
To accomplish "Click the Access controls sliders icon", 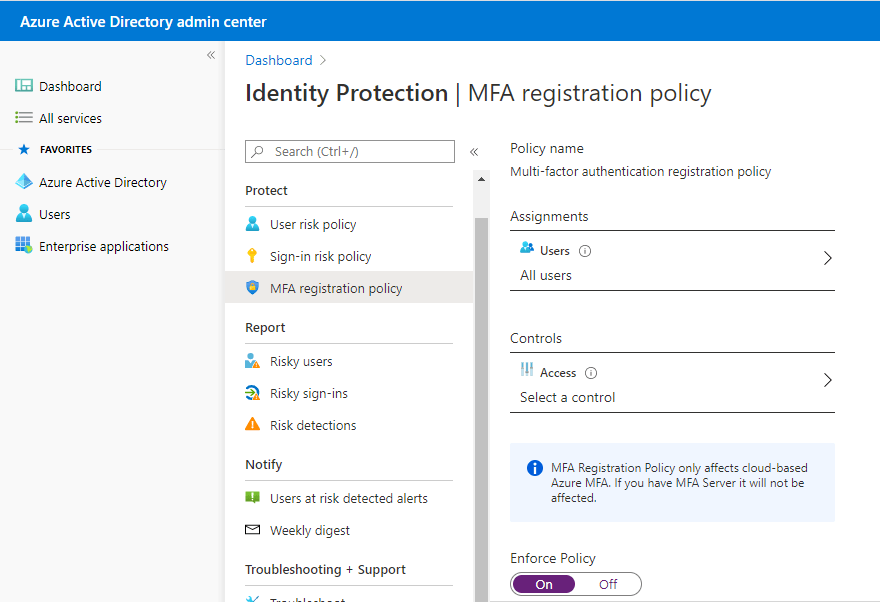I will 527,369.
